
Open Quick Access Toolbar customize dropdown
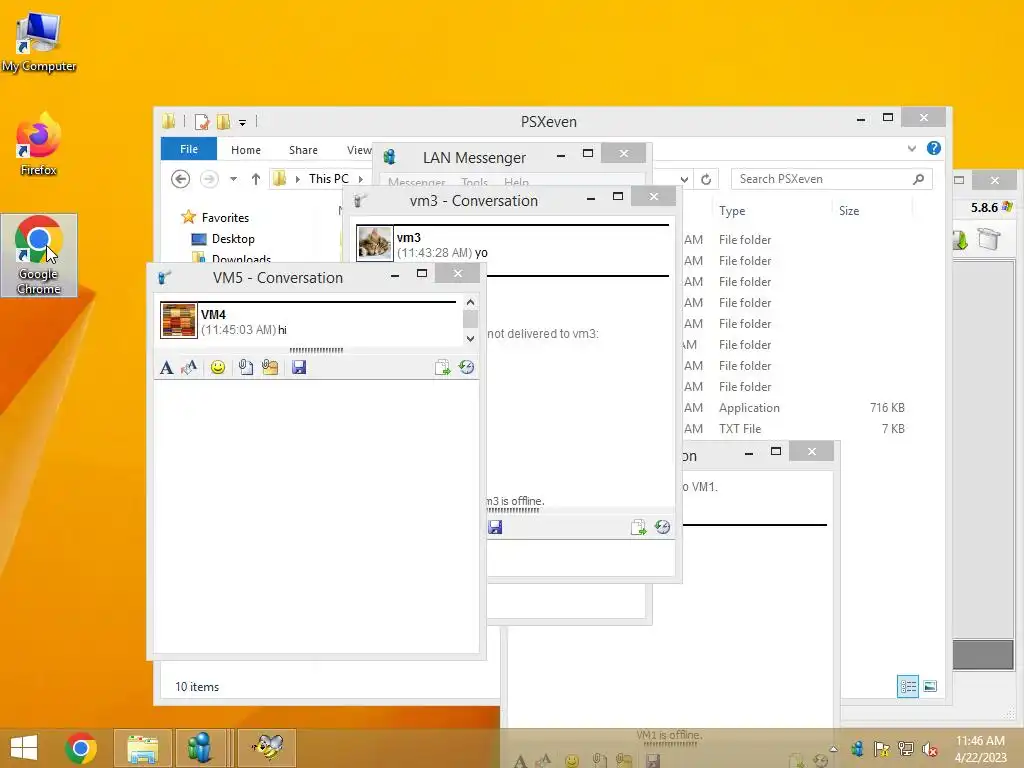tap(242, 122)
